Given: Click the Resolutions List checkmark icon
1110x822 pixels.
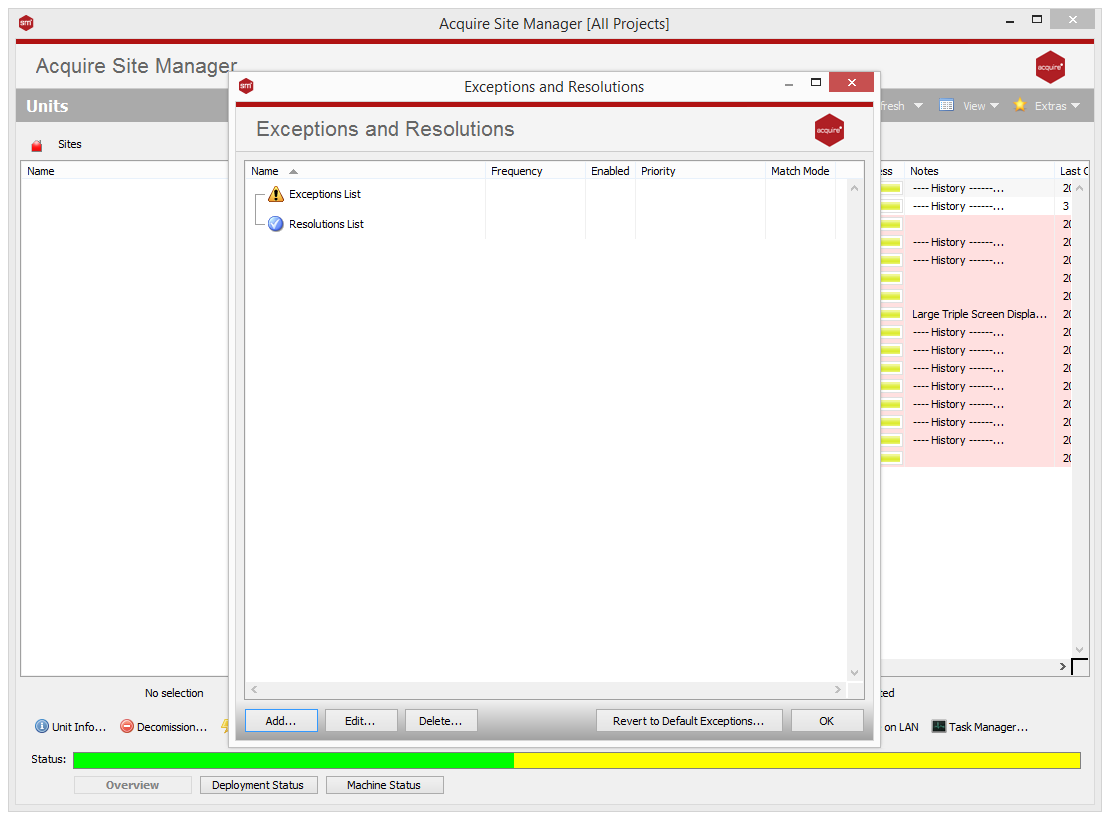Looking at the screenshot, I should coord(275,224).
